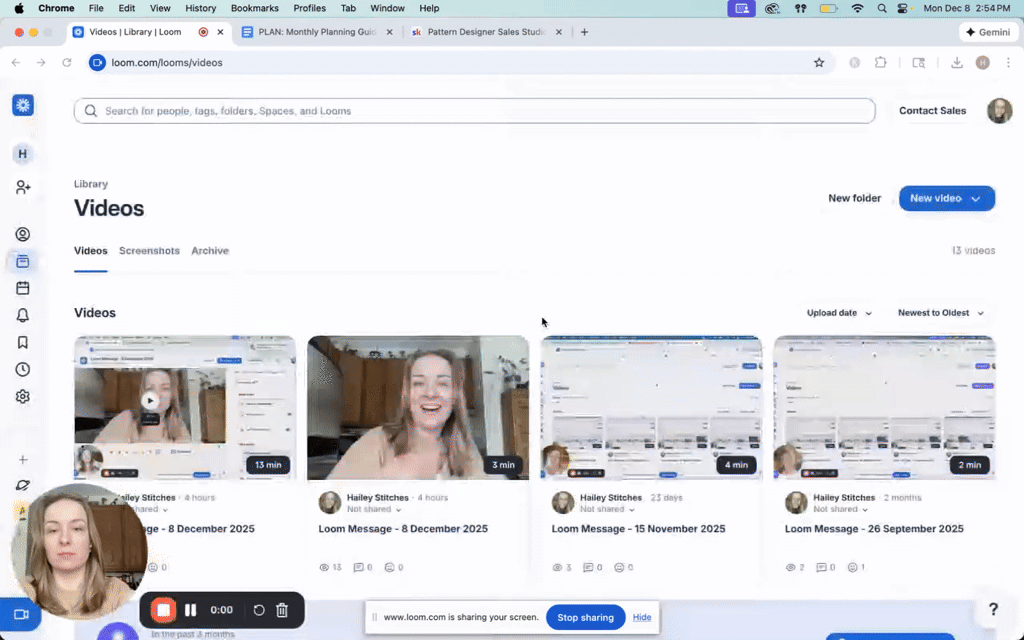The width and height of the screenshot is (1024, 640).
Task: Click the webcam bubble overlay
Action: click(x=78, y=552)
